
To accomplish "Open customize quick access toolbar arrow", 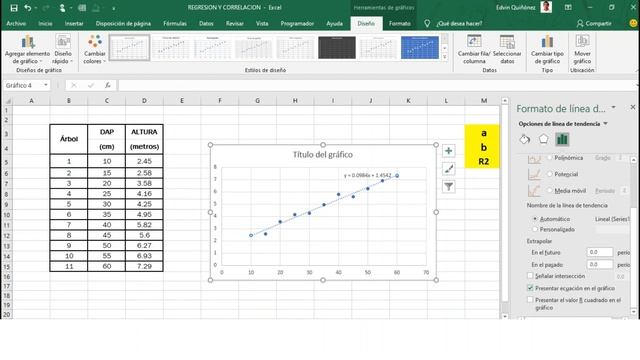I will [113, 8].
